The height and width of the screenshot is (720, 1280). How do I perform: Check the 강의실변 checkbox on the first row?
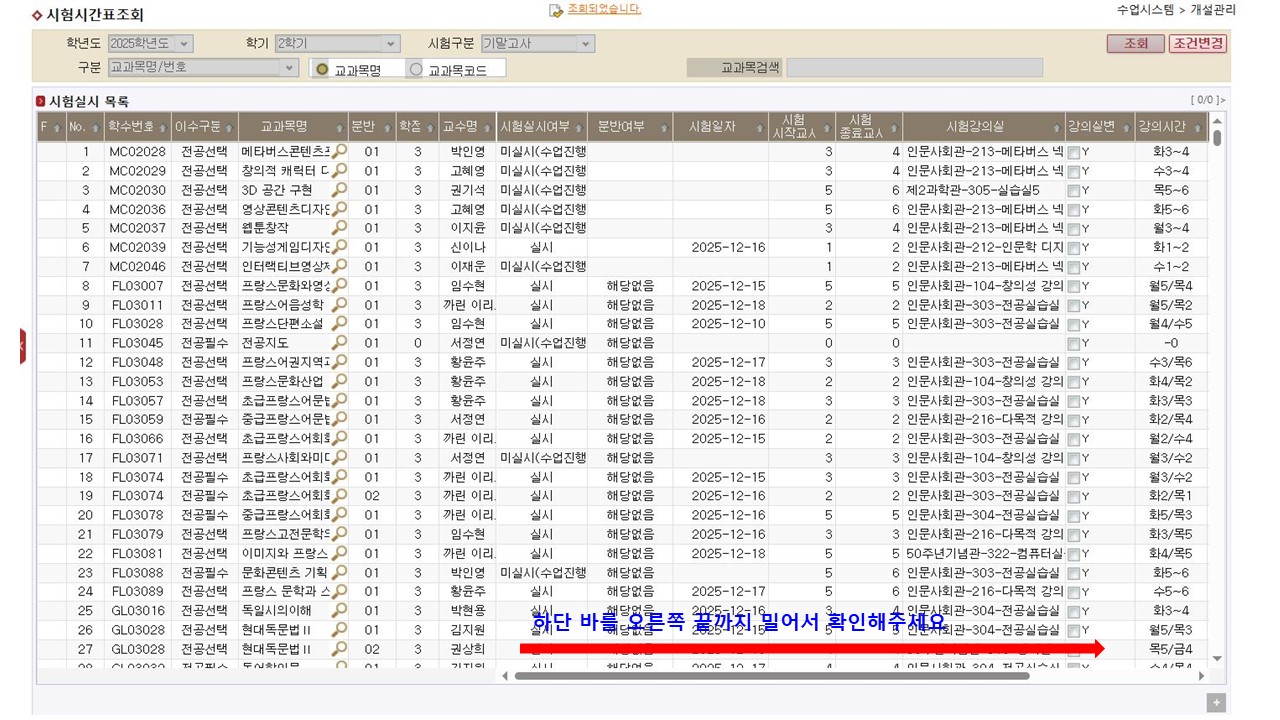1075,152
